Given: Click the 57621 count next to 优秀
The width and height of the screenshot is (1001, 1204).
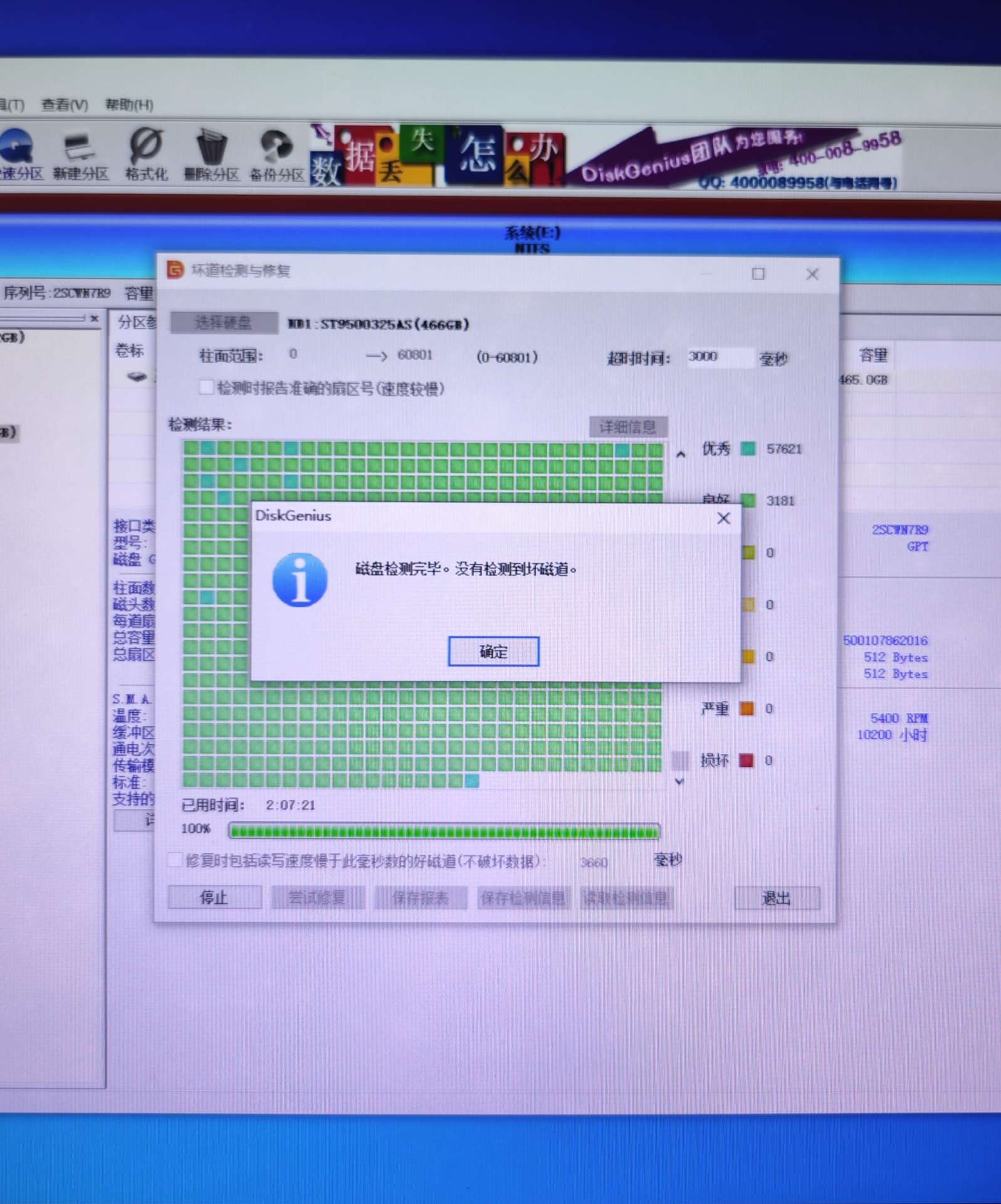Looking at the screenshot, I should click(x=784, y=449).
